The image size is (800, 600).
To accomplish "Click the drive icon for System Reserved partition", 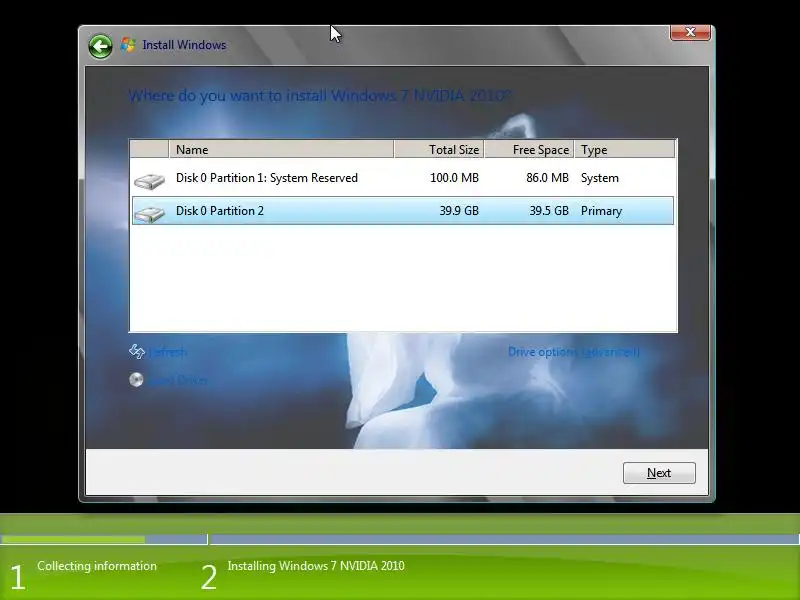I will coord(149,181).
